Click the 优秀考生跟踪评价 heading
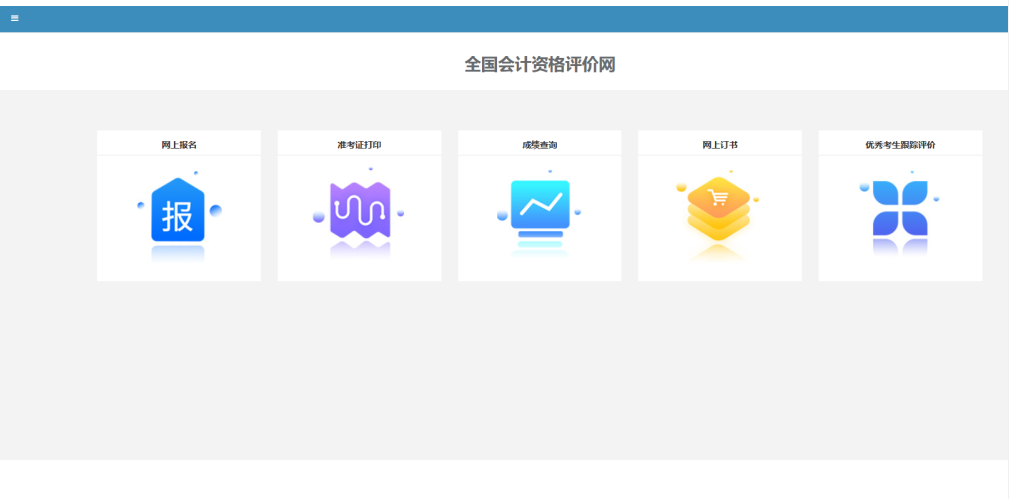Viewport: 1009px width, 499px height. (x=900, y=145)
